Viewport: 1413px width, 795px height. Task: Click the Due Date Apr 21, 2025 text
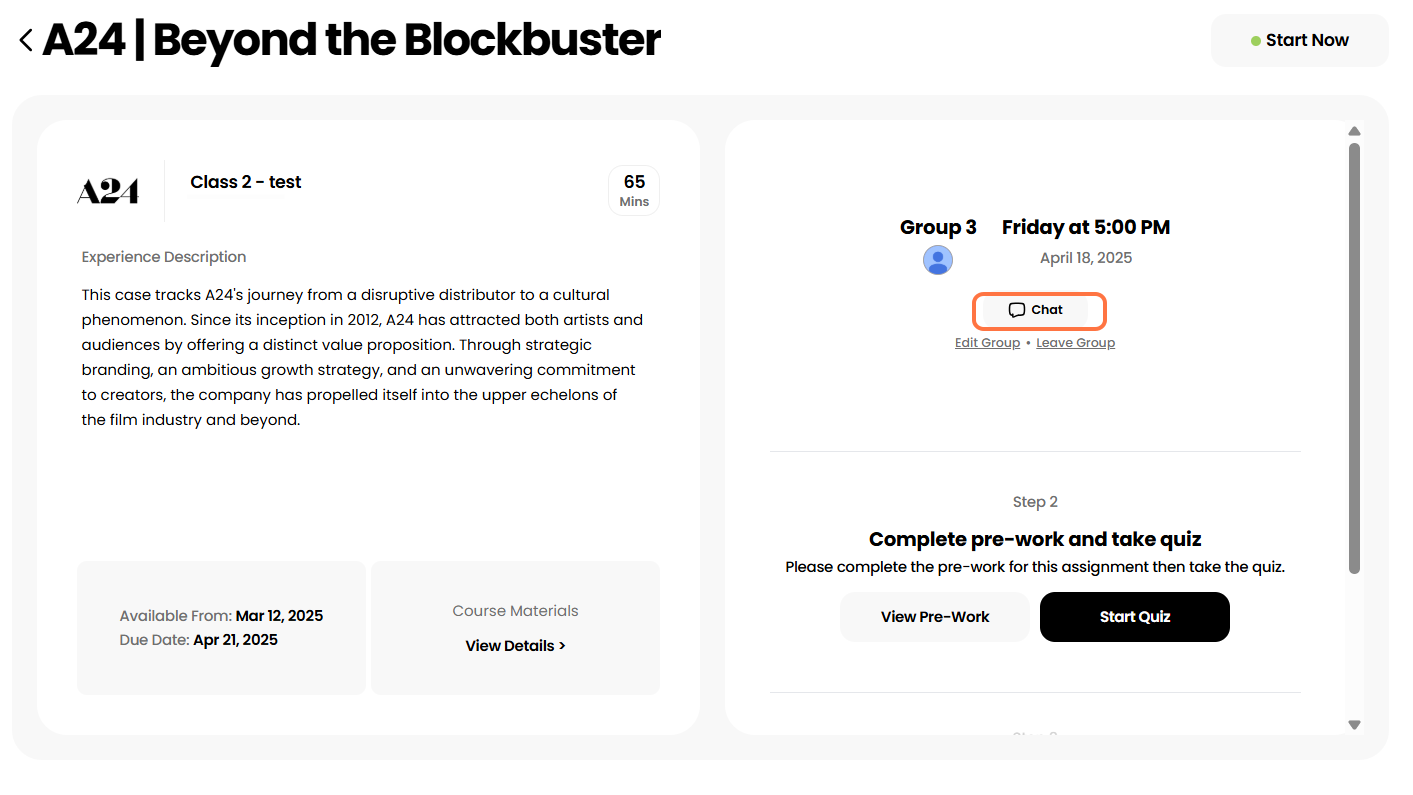(199, 640)
